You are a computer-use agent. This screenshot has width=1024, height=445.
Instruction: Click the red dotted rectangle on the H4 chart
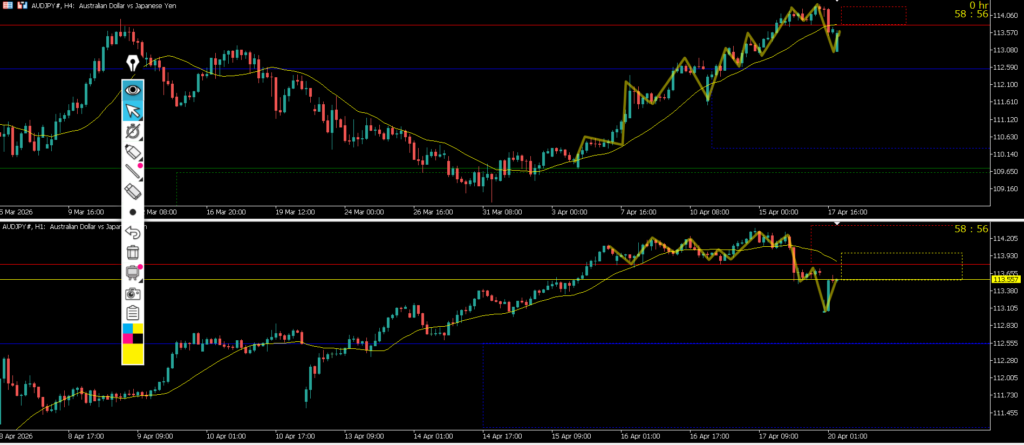click(x=873, y=15)
